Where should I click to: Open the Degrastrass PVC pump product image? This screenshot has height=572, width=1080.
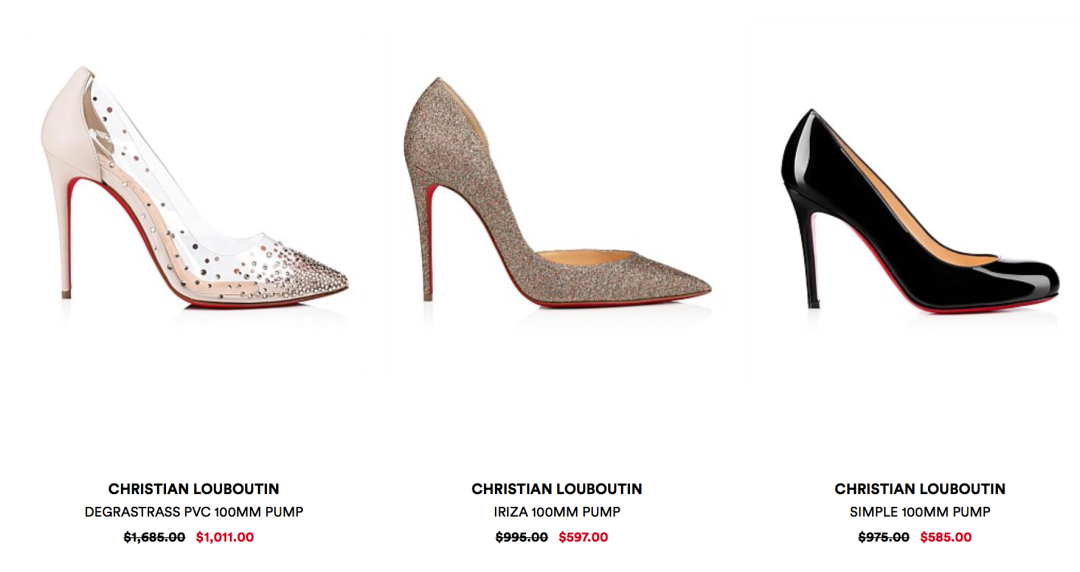tap(195, 187)
